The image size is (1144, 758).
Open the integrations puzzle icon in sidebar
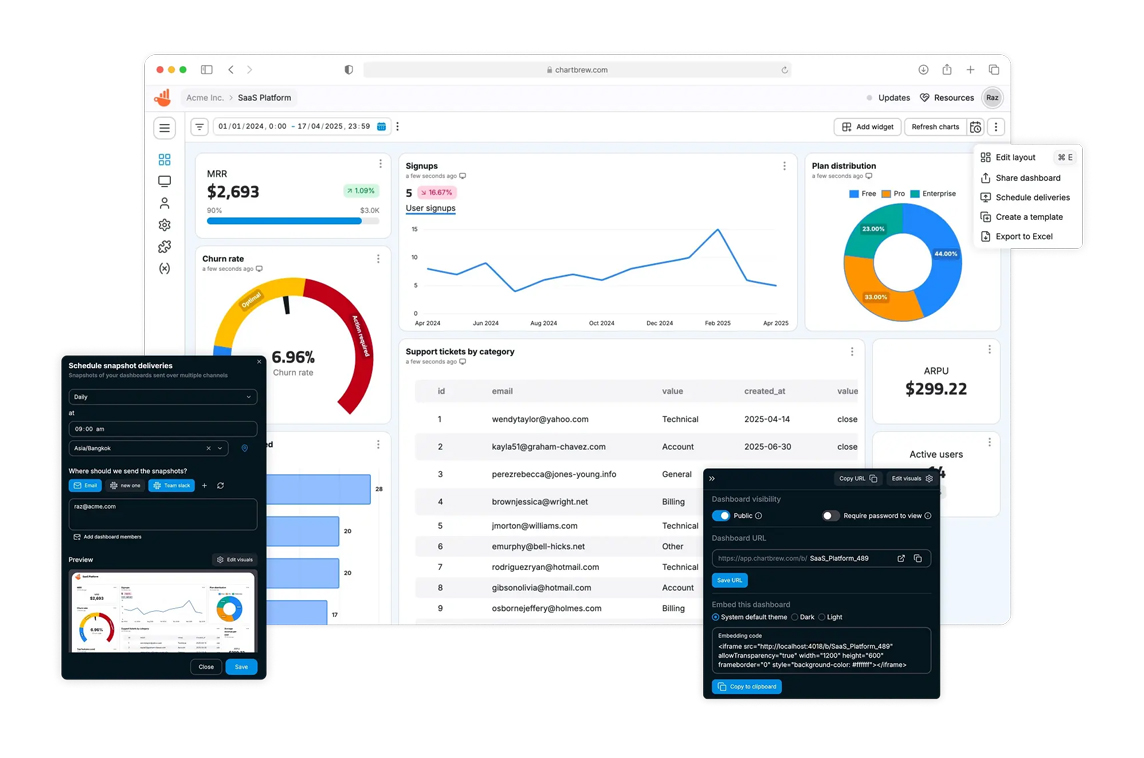coord(164,247)
